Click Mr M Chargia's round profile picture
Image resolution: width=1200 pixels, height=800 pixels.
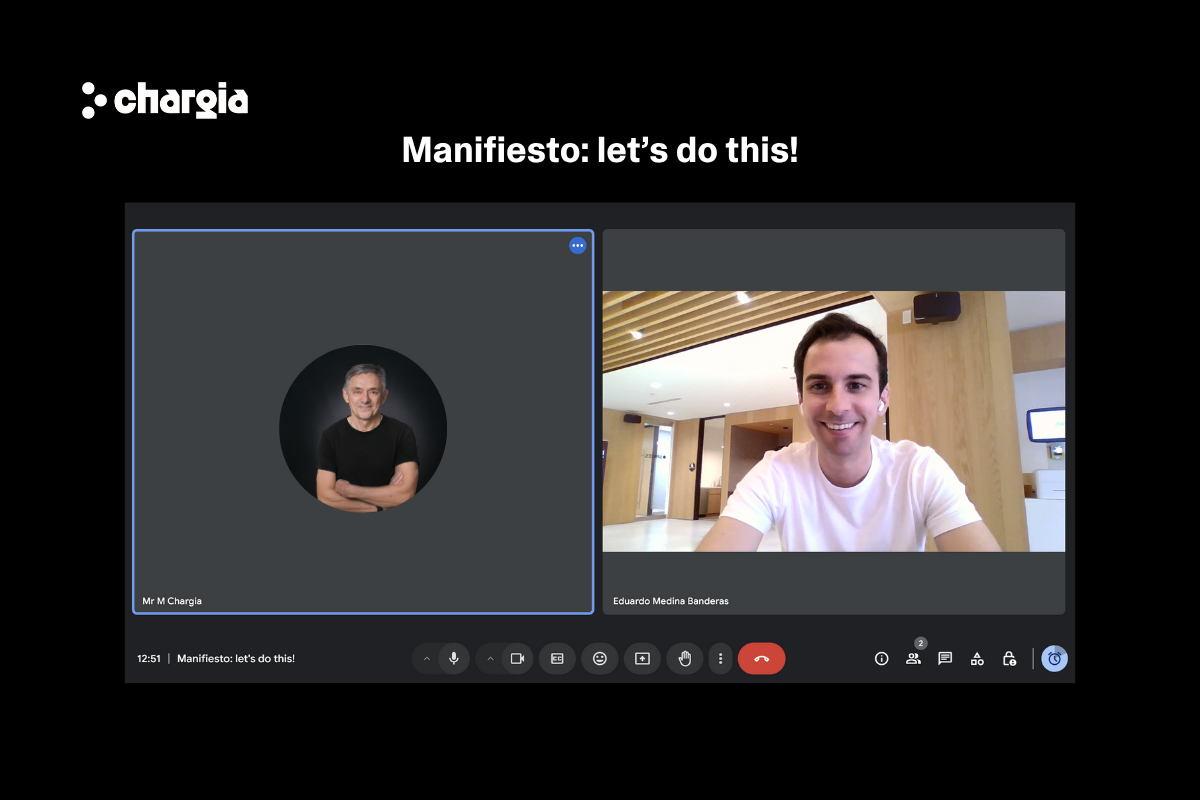363,429
